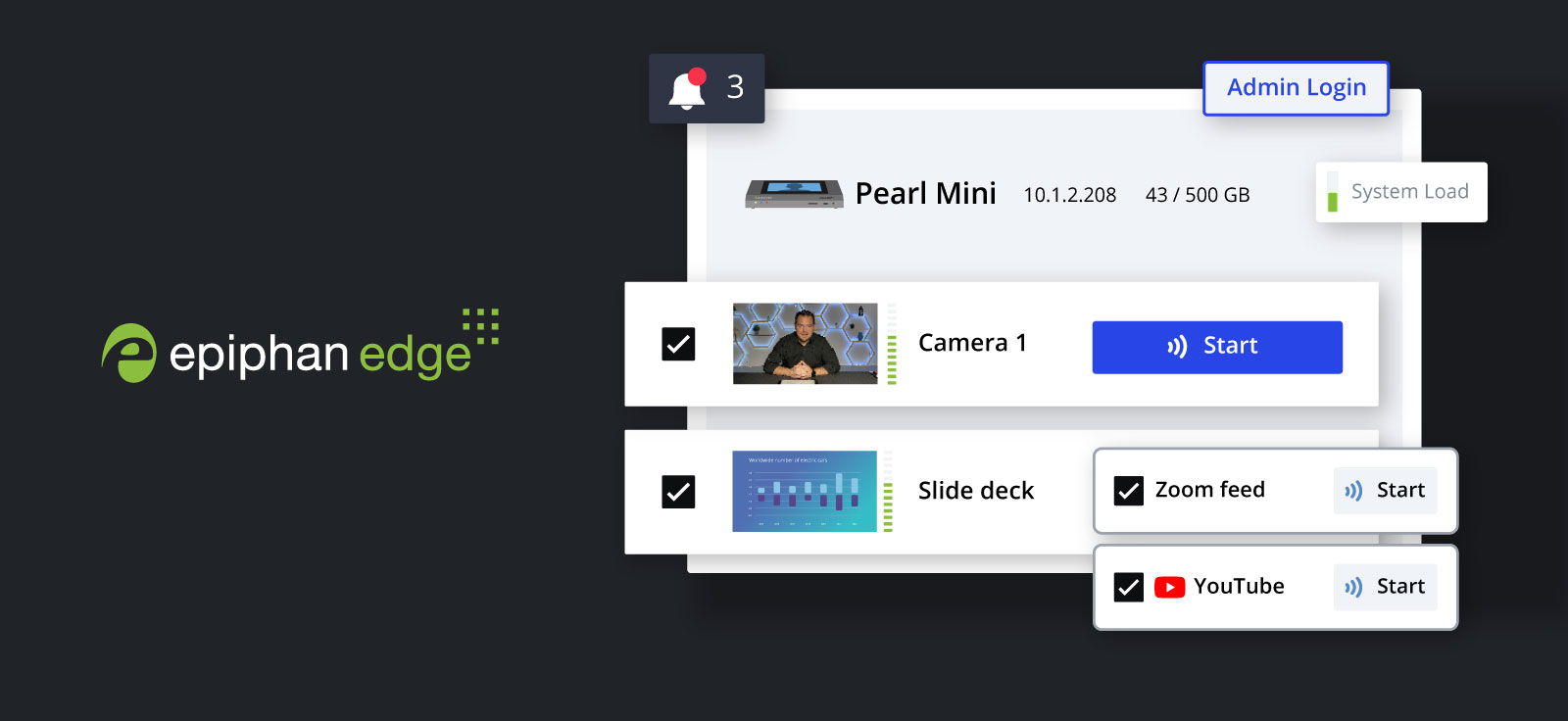Click the YouTube logo icon
The height and width of the screenshot is (721, 1568).
coord(1169,587)
